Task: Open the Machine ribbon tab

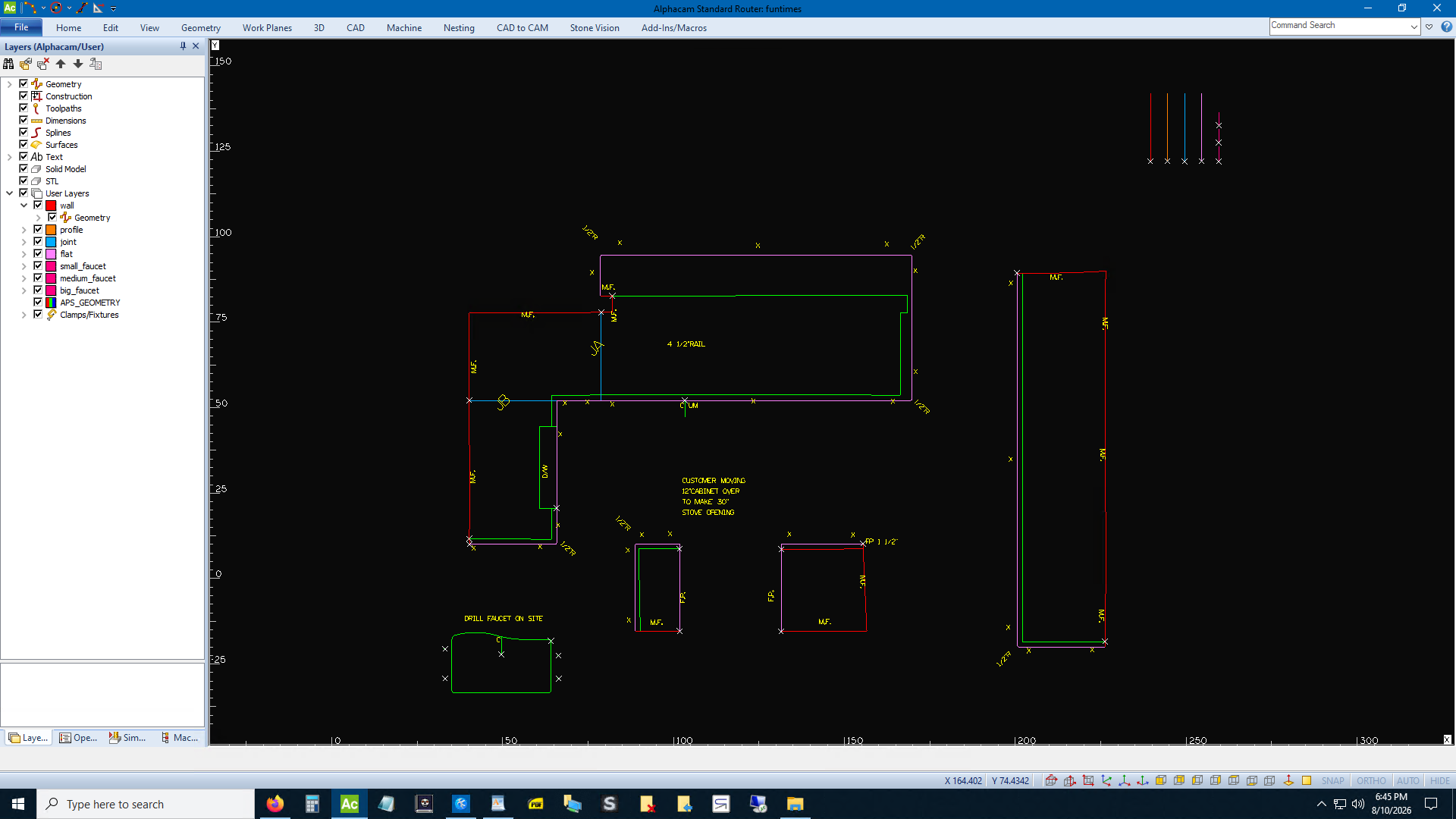Action: tap(404, 28)
